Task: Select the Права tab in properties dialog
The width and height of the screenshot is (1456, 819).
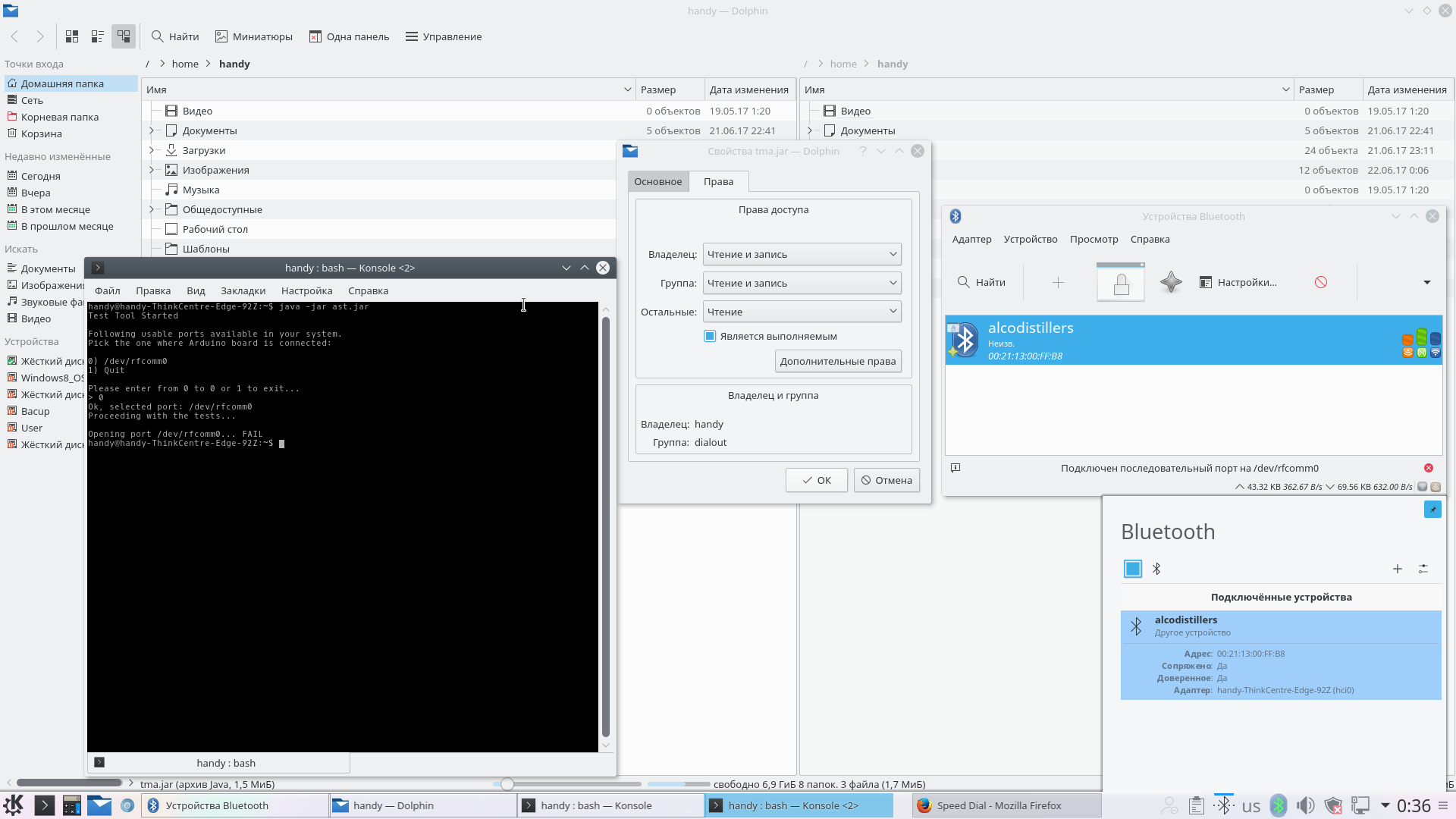Action: coord(718,181)
